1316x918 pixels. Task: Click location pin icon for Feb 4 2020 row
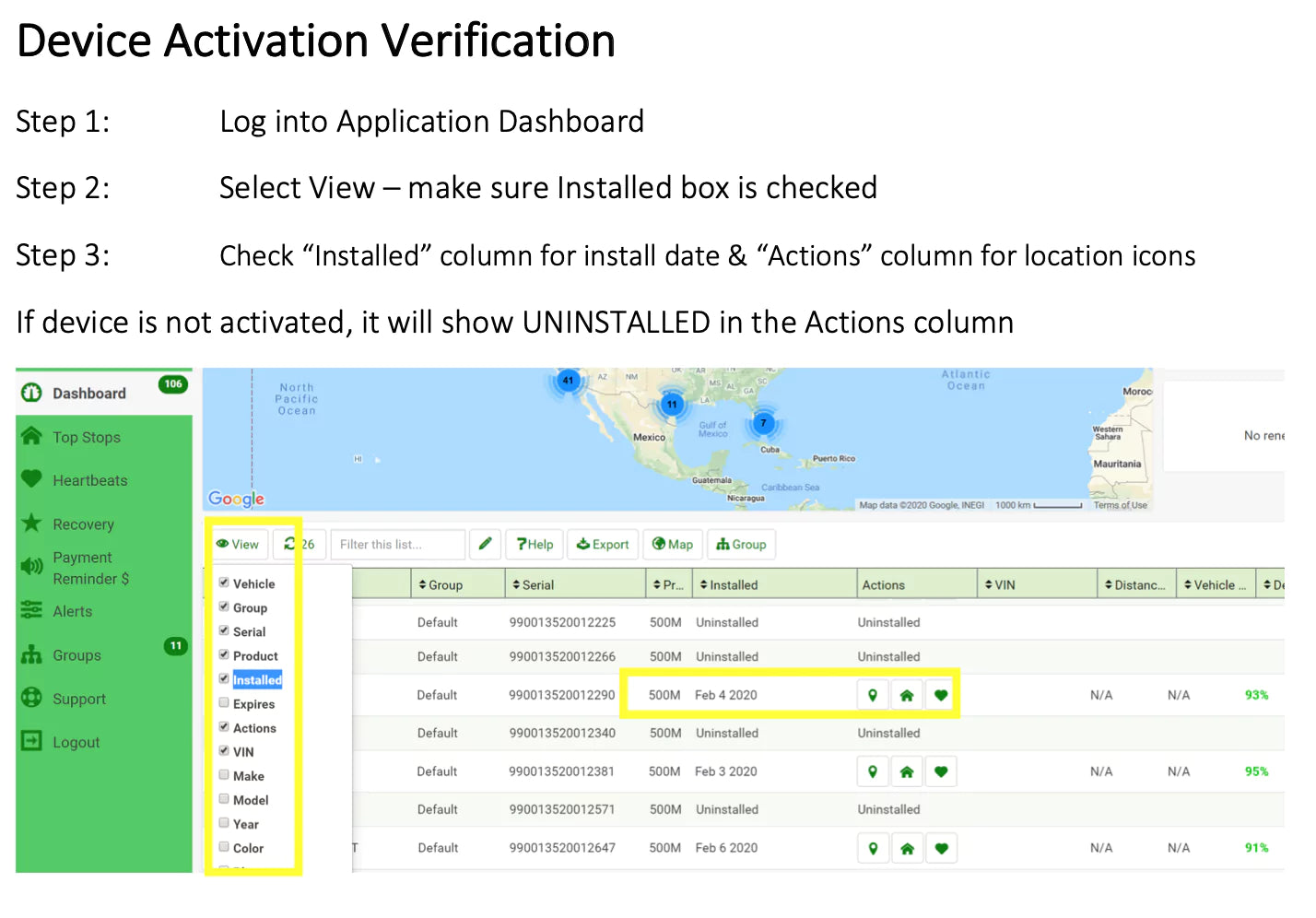(x=872, y=695)
